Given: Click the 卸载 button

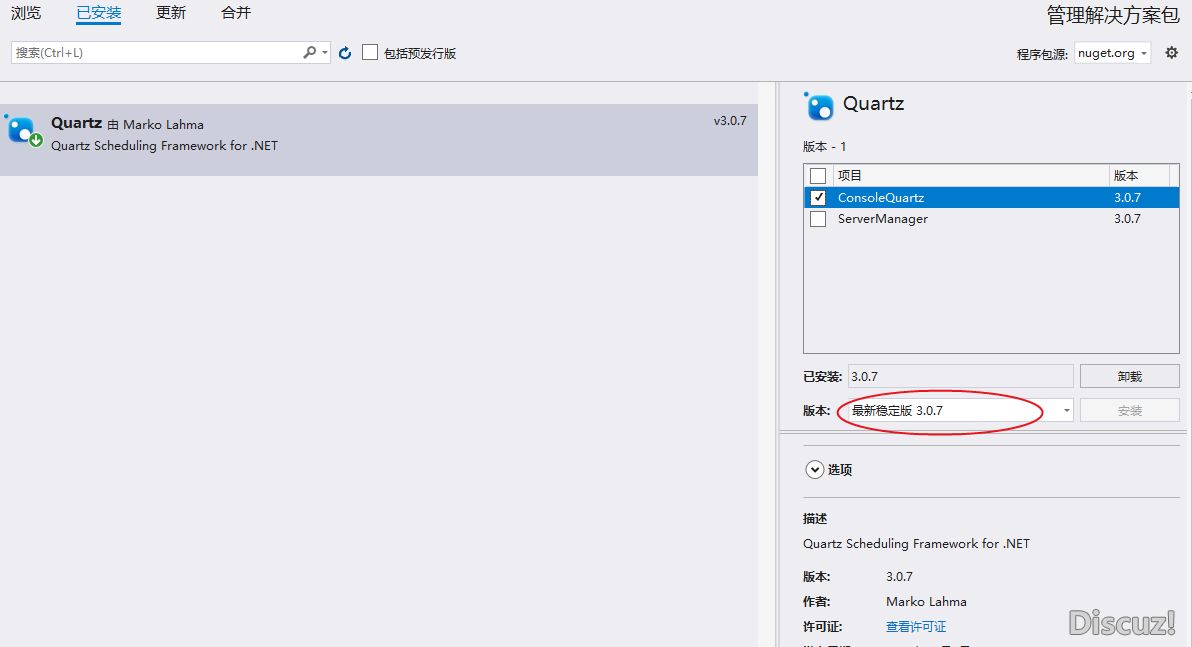Looking at the screenshot, I should (1130, 376).
